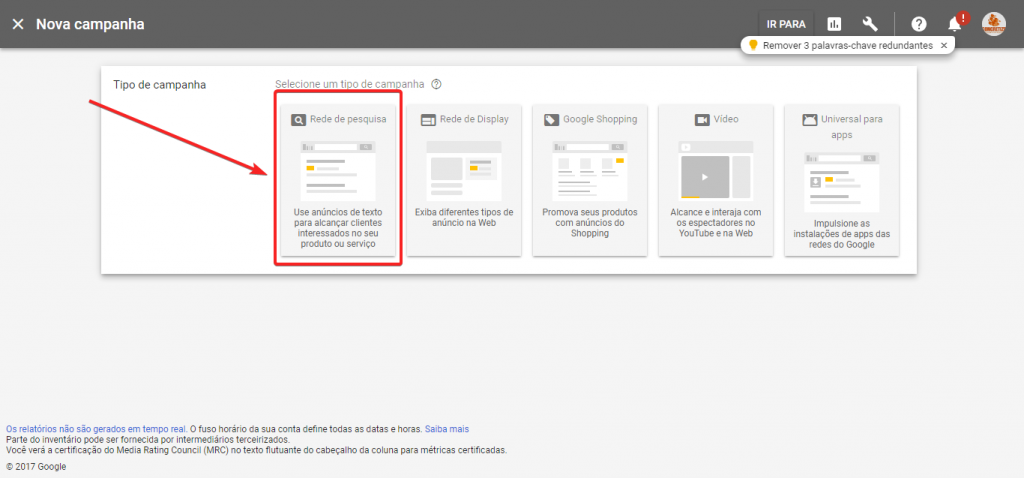Viewport: 1024px width, 478px height.
Task: Click the display ad preview thumbnail
Action: pyautogui.click(x=464, y=171)
